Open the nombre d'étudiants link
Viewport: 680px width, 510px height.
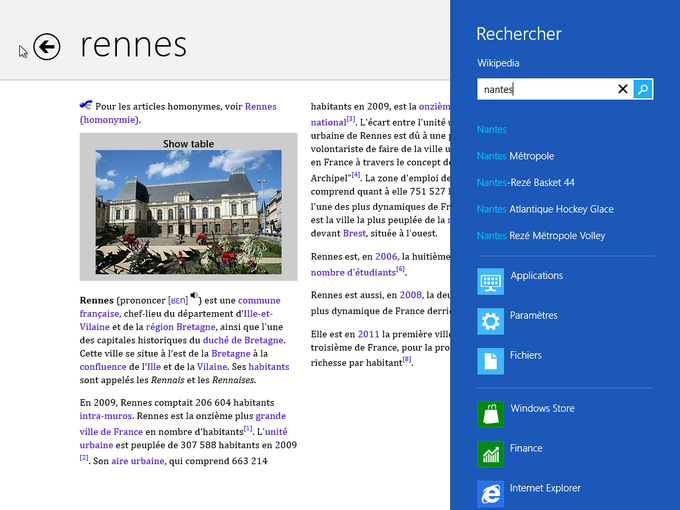coord(353,273)
